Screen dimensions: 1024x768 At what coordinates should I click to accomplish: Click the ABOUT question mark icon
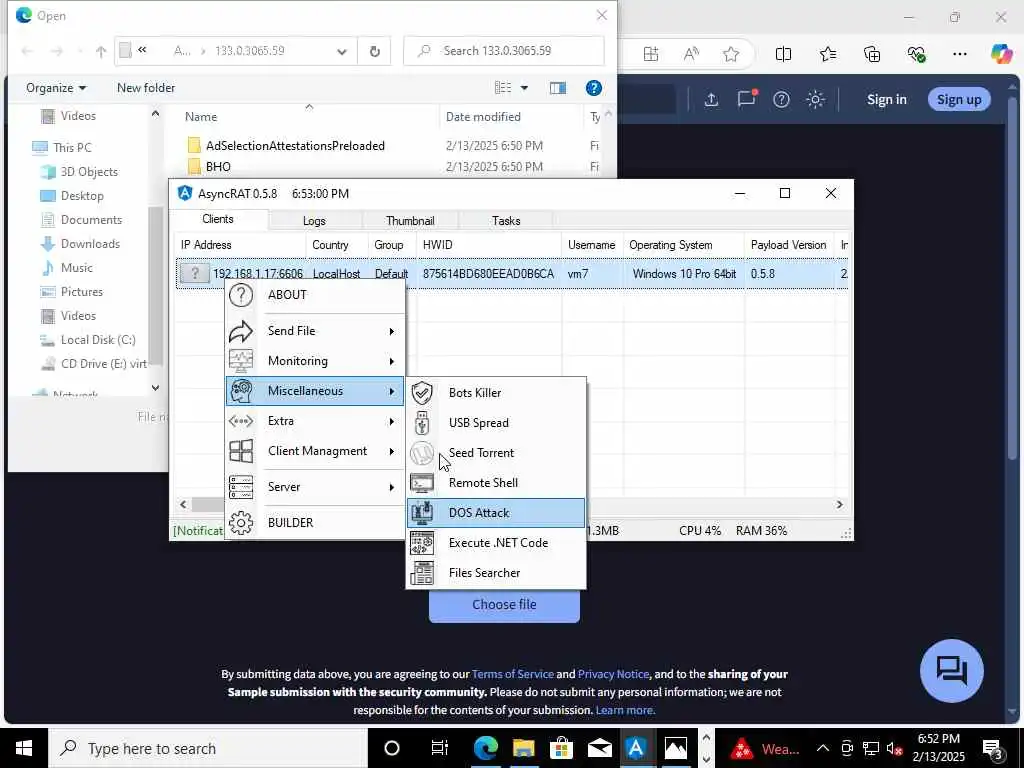click(241, 295)
